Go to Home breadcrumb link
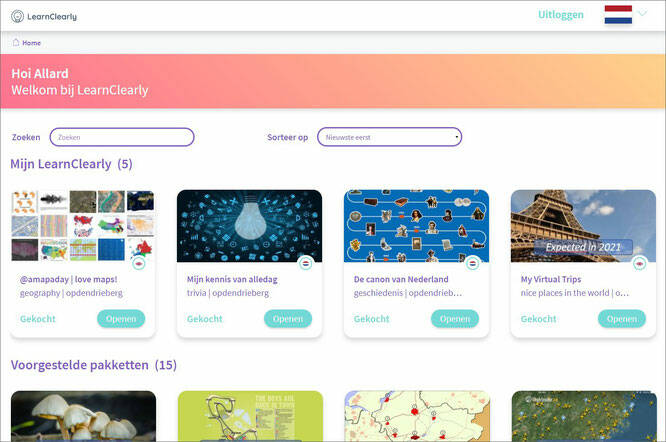 click(x=31, y=43)
